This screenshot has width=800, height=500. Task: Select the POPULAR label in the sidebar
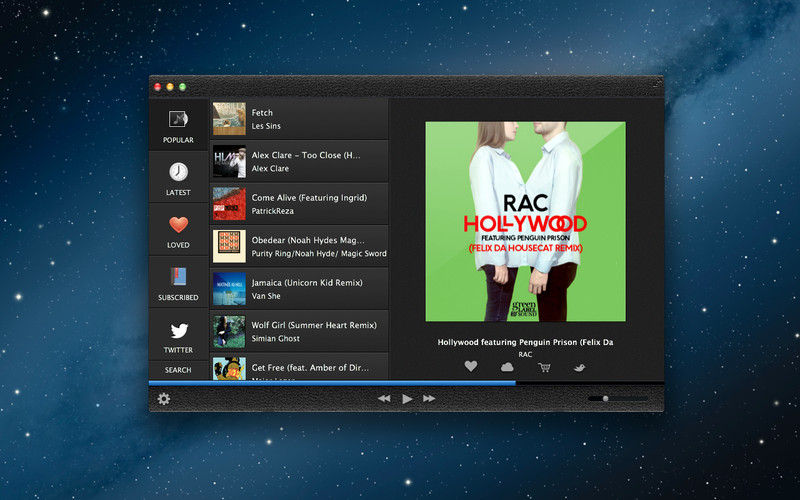[178, 140]
